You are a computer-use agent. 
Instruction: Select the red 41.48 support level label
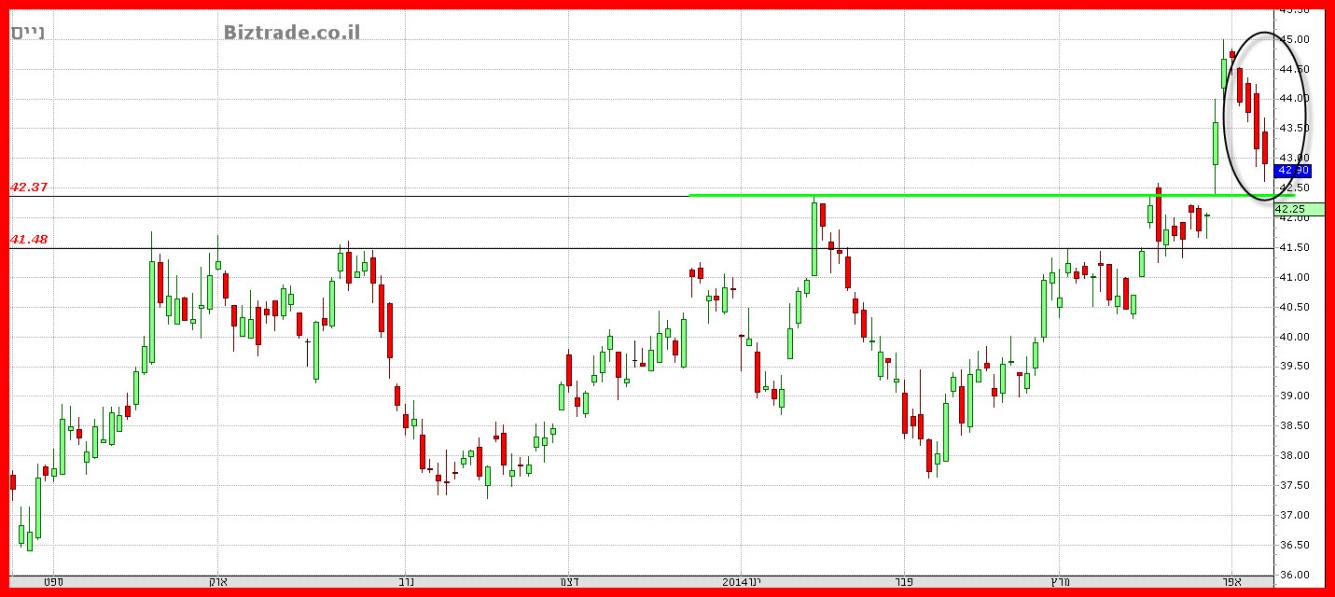tap(29, 240)
